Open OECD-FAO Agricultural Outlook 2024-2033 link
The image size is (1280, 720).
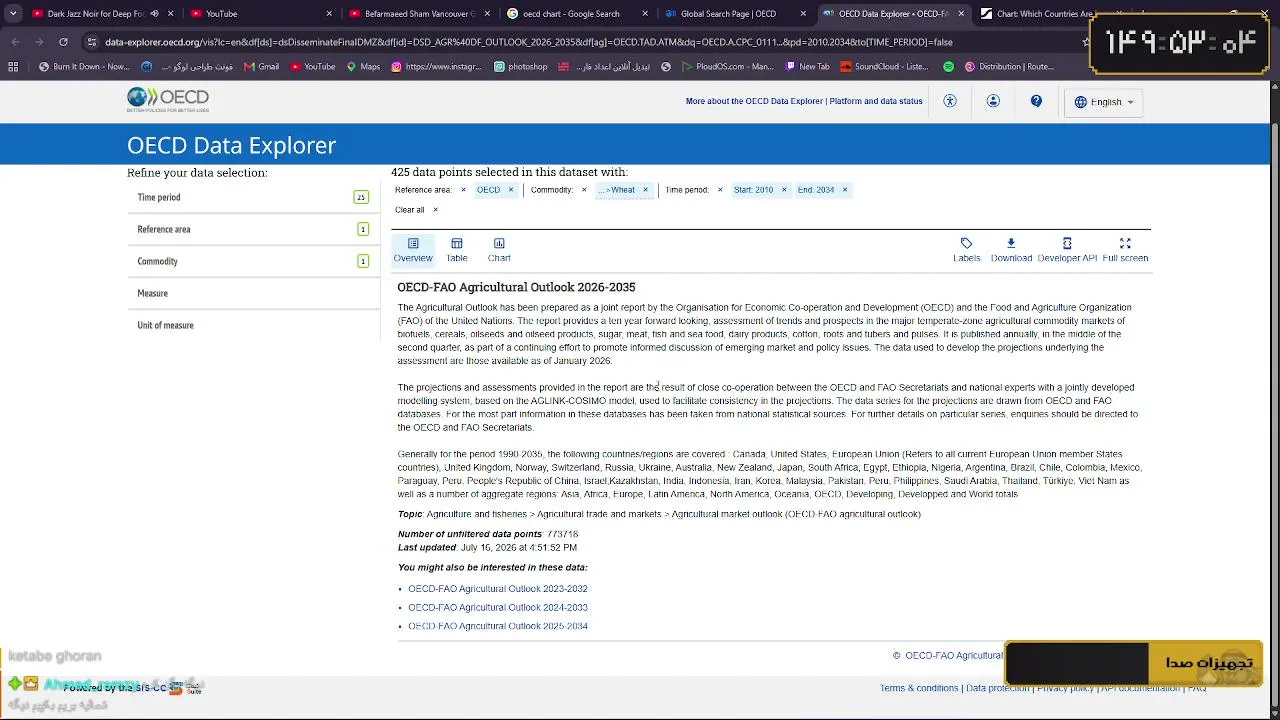(497, 607)
